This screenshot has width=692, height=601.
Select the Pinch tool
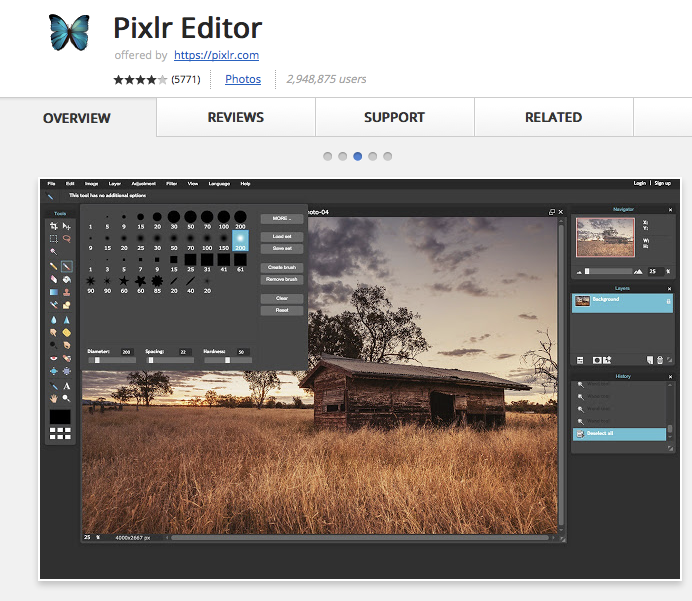tap(67, 371)
